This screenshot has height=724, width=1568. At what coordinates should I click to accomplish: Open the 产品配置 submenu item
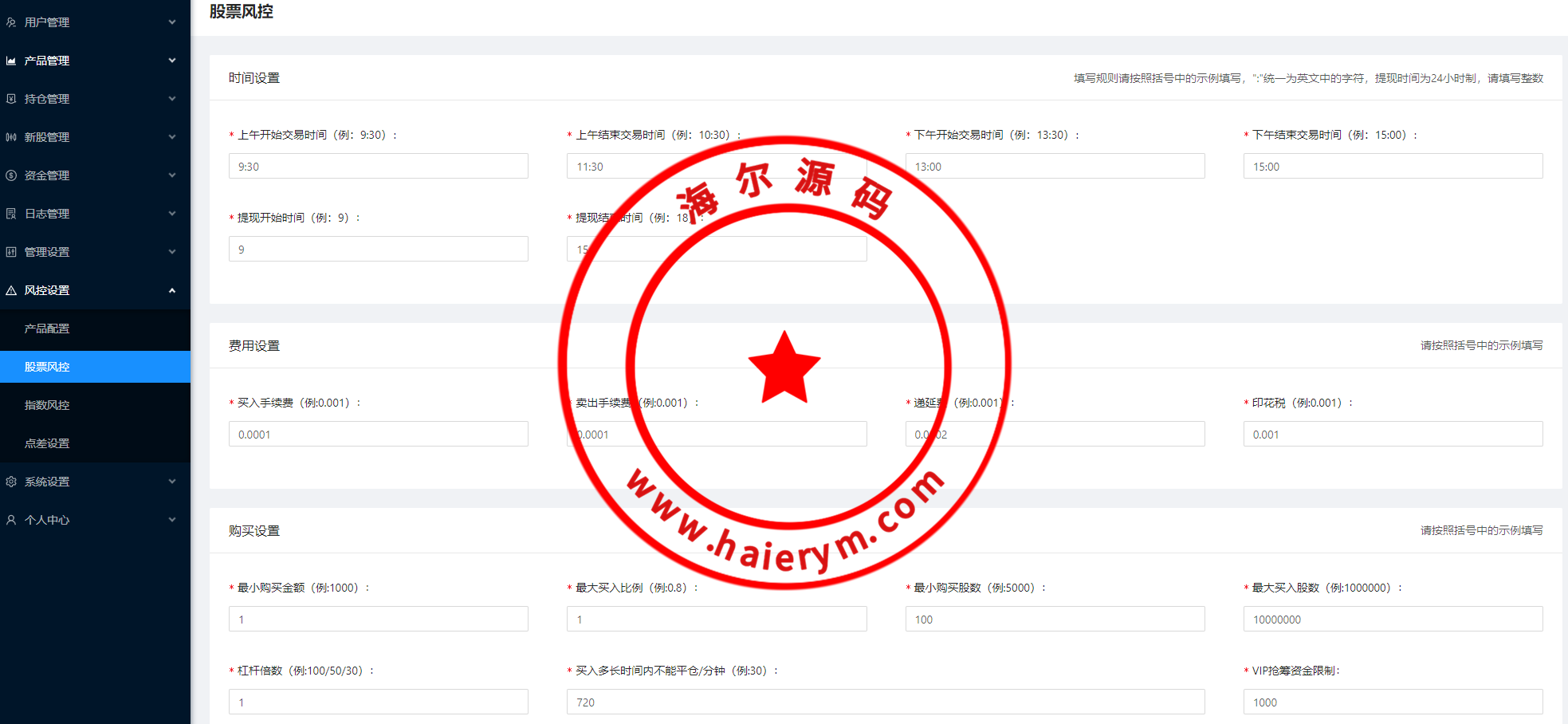pos(47,329)
